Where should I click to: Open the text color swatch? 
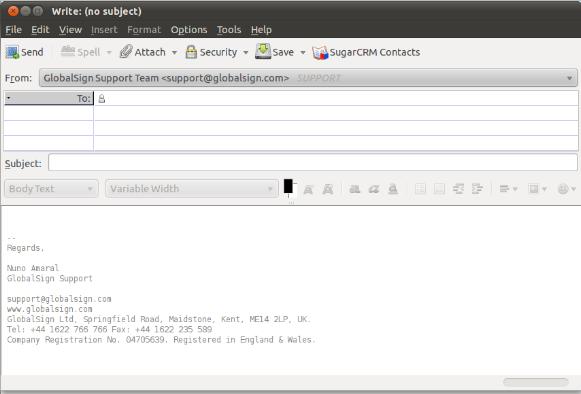click(x=288, y=186)
